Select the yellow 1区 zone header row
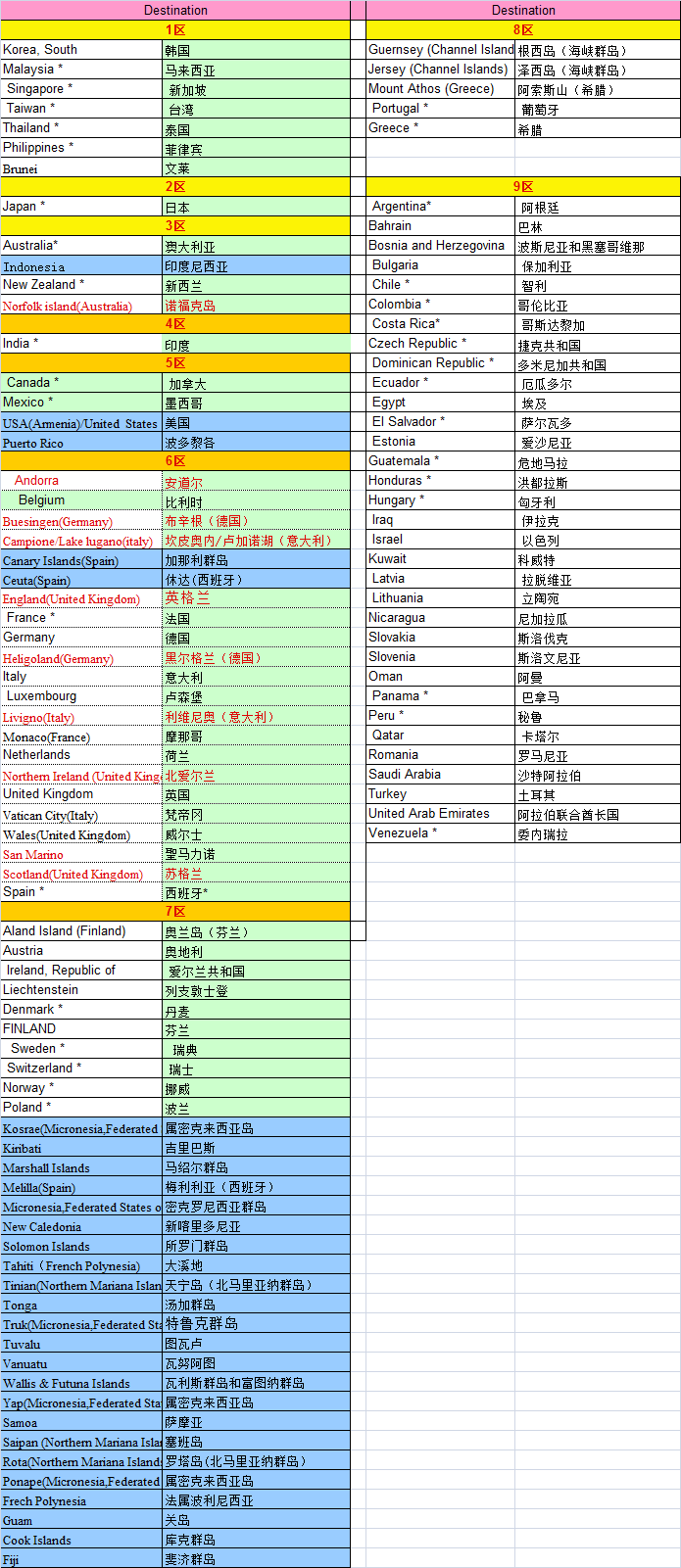681x1568 pixels. pos(175,30)
